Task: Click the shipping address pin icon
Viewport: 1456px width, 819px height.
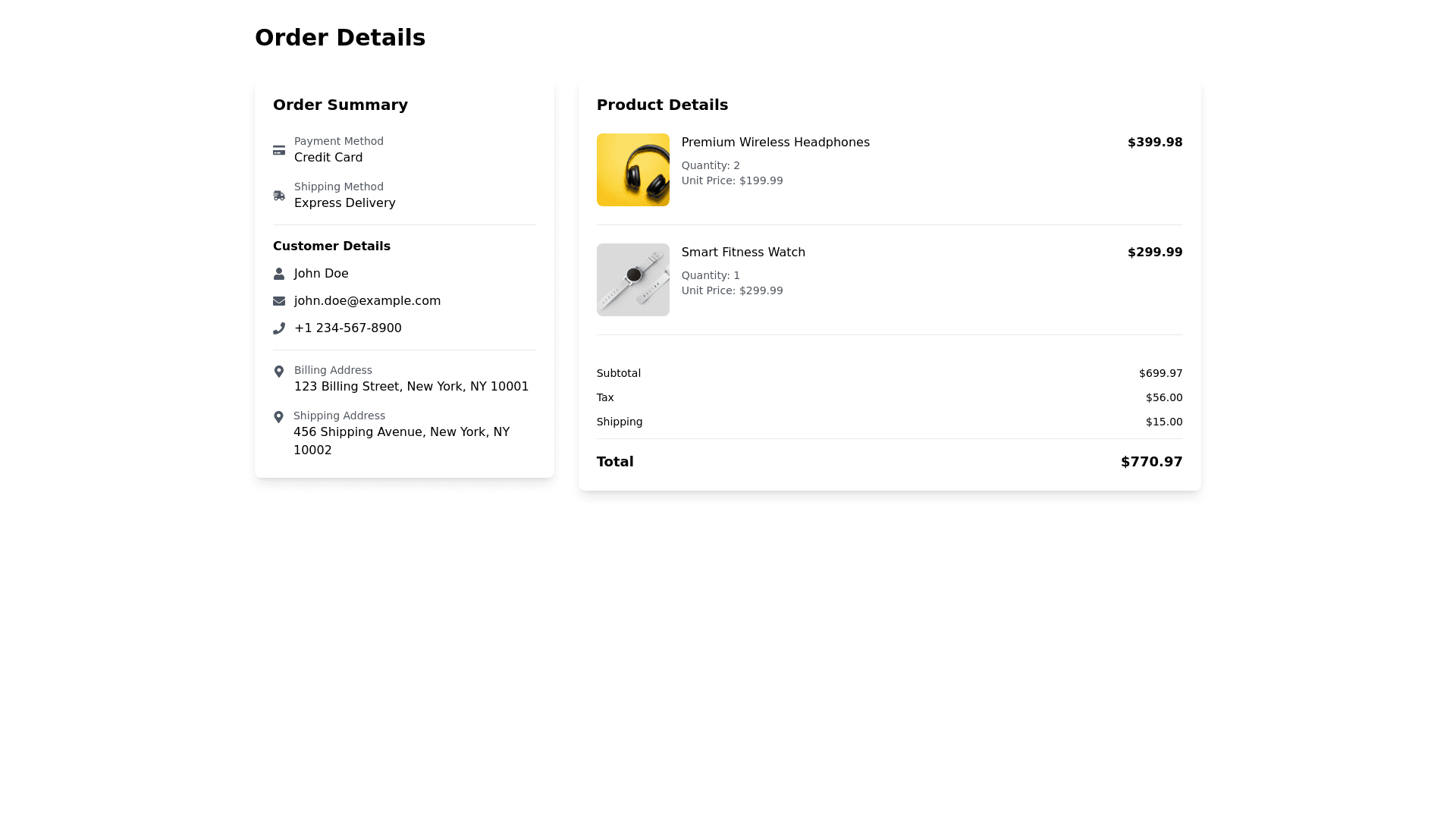Action: pyautogui.click(x=278, y=417)
